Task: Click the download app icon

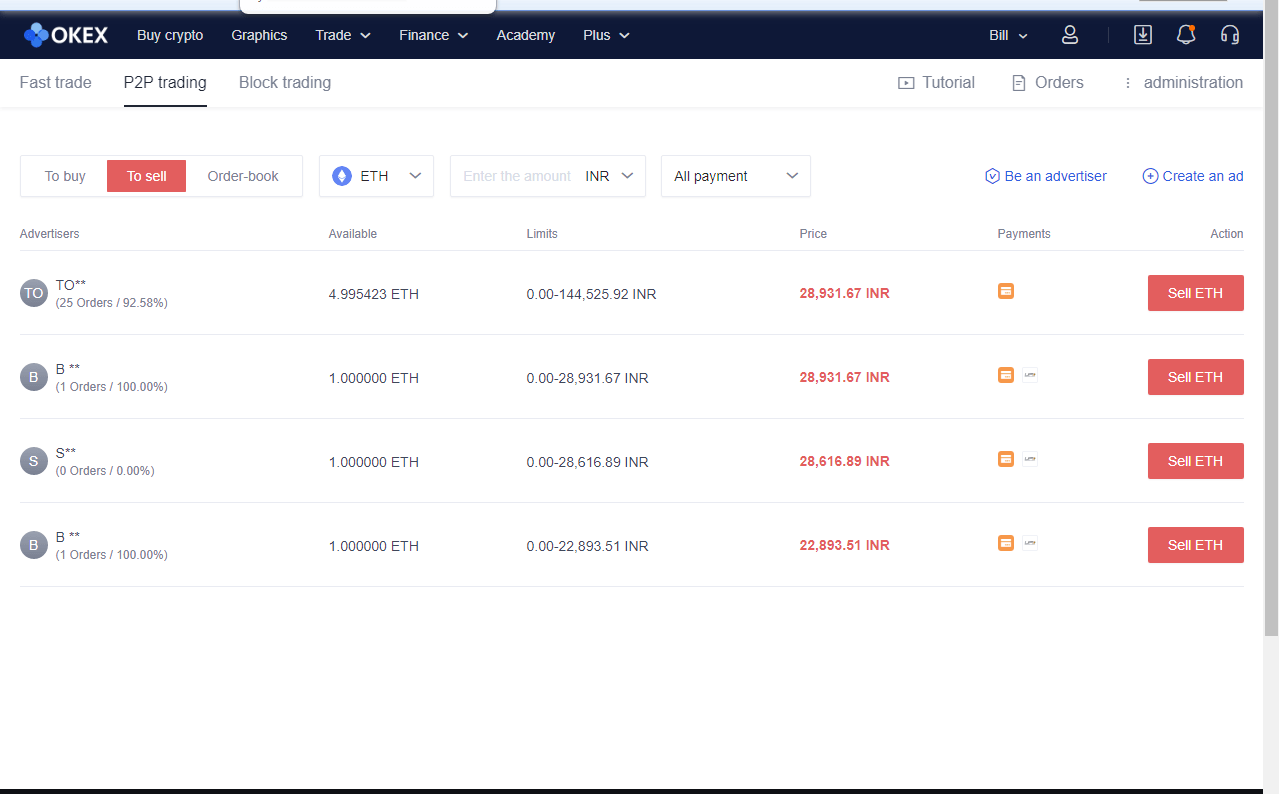Action: 1142,35
